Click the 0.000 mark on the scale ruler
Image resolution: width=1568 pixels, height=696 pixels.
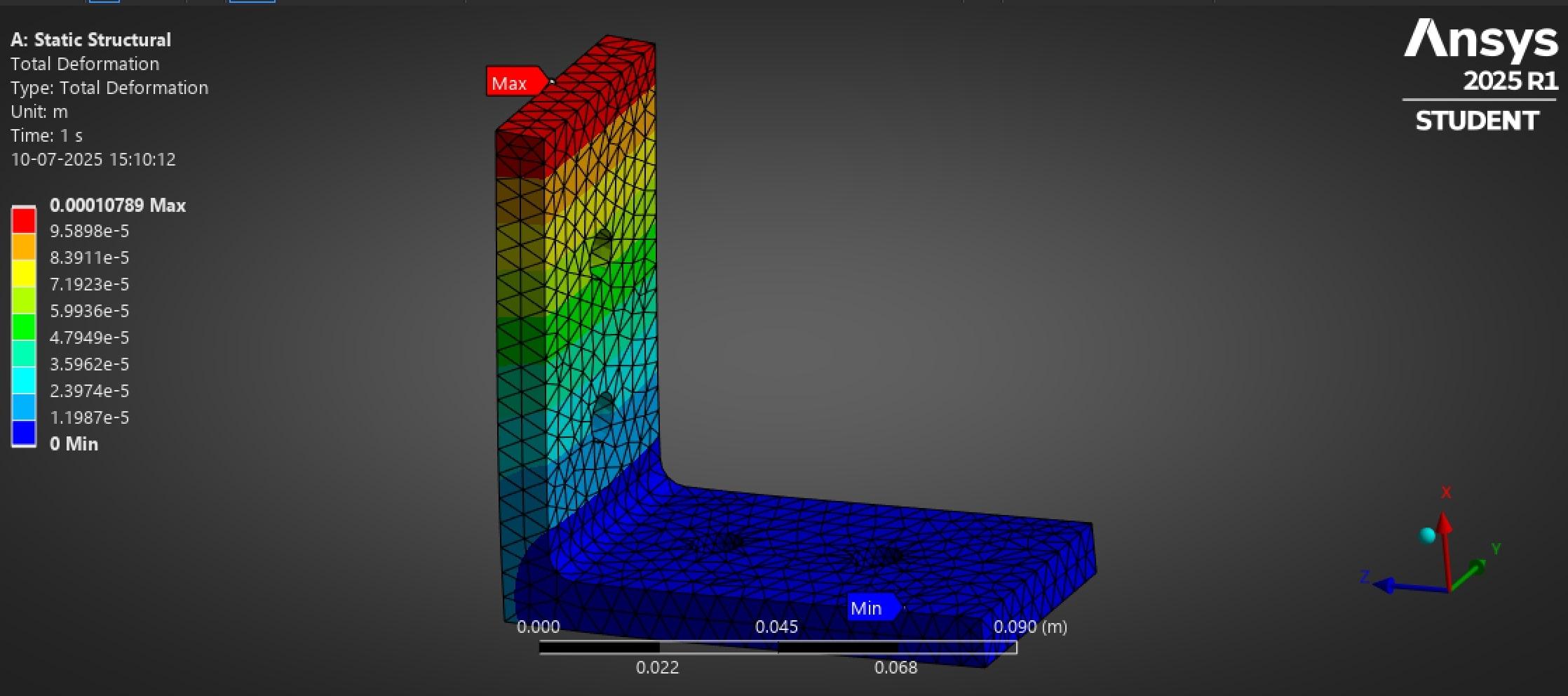pos(539,627)
